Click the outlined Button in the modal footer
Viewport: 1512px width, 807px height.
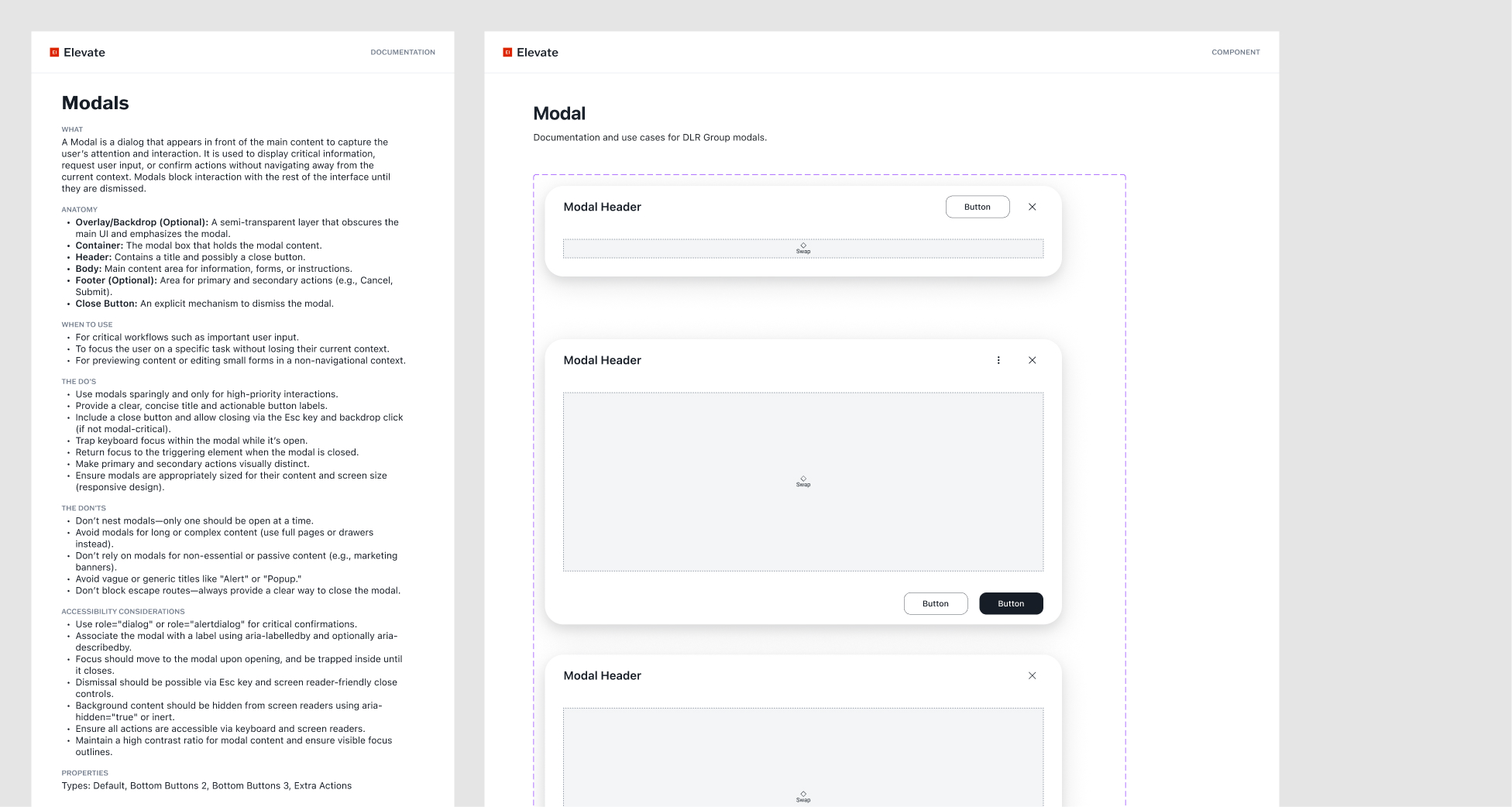(x=936, y=603)
